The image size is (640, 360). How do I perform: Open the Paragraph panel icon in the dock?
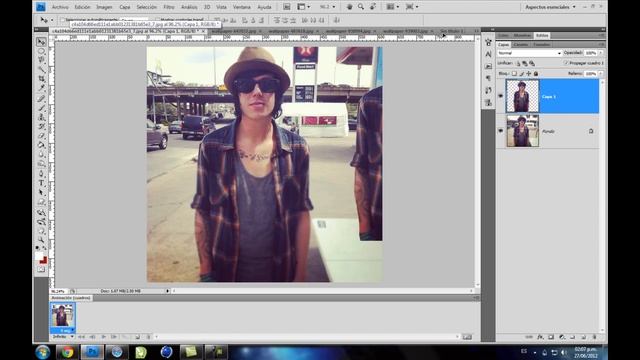pyautogui.click(x=488, y=78)
